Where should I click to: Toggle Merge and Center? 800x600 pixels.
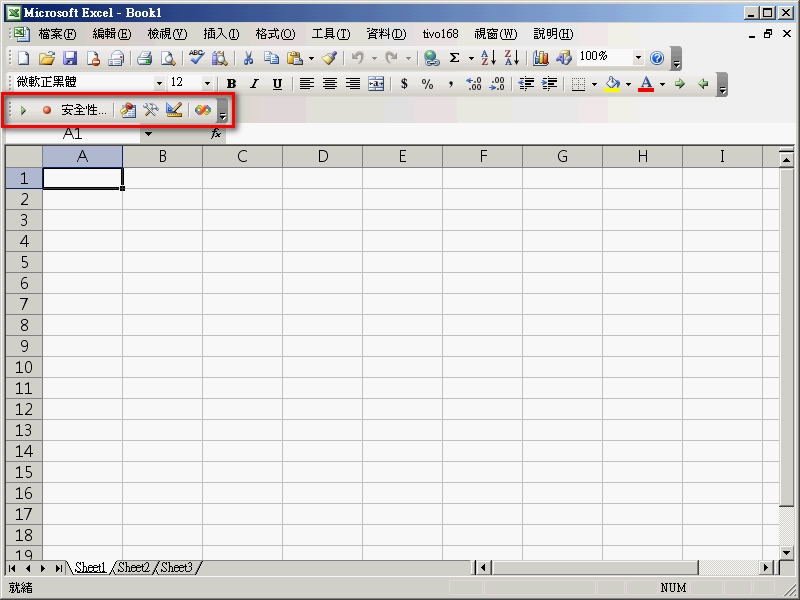tap(376, 84)
